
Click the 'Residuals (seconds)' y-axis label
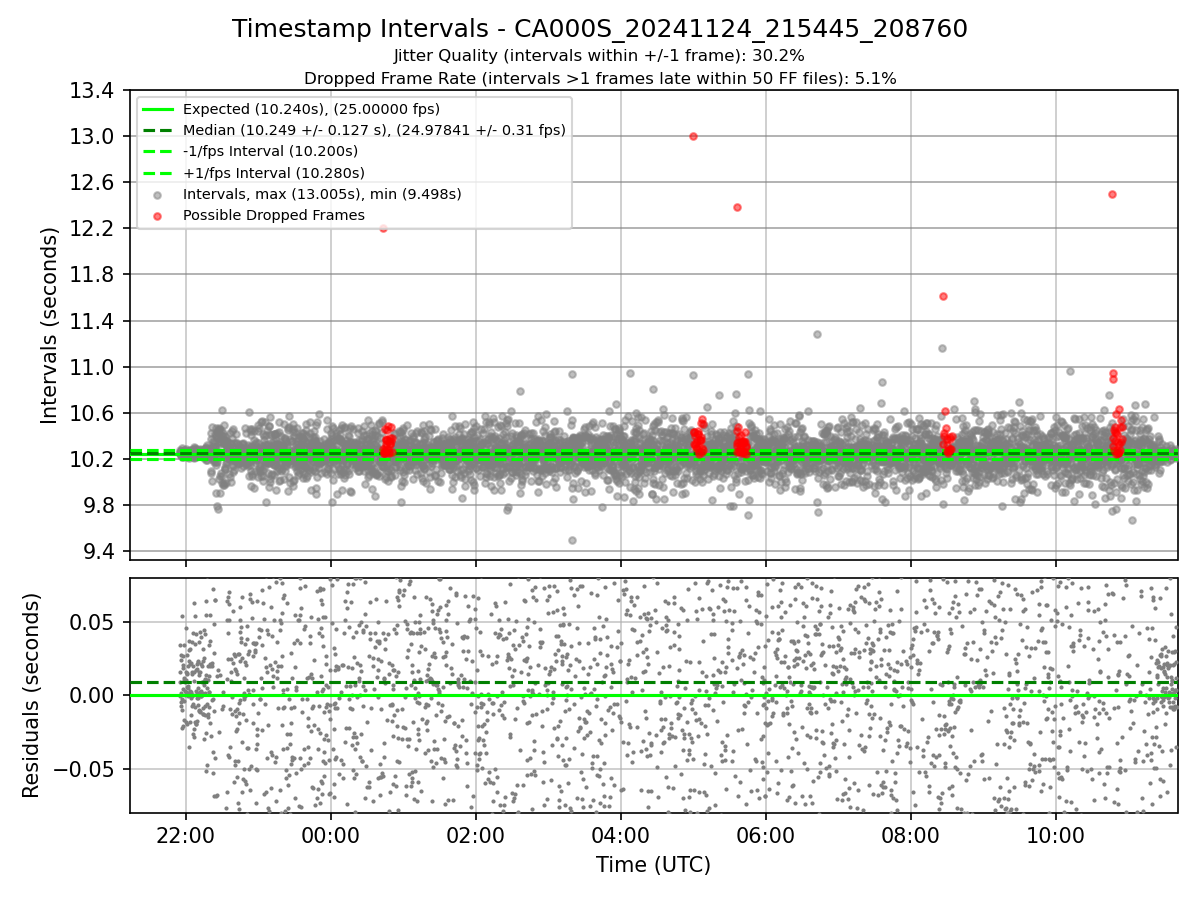point(32,695)
